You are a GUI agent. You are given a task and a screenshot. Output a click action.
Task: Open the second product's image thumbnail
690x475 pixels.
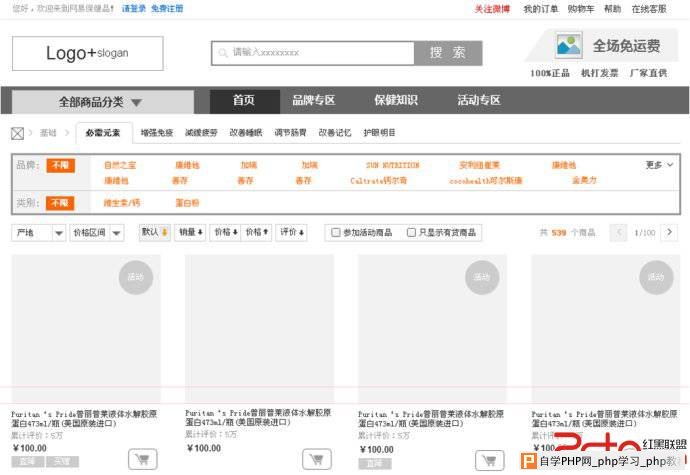click(x=259, y=328)
